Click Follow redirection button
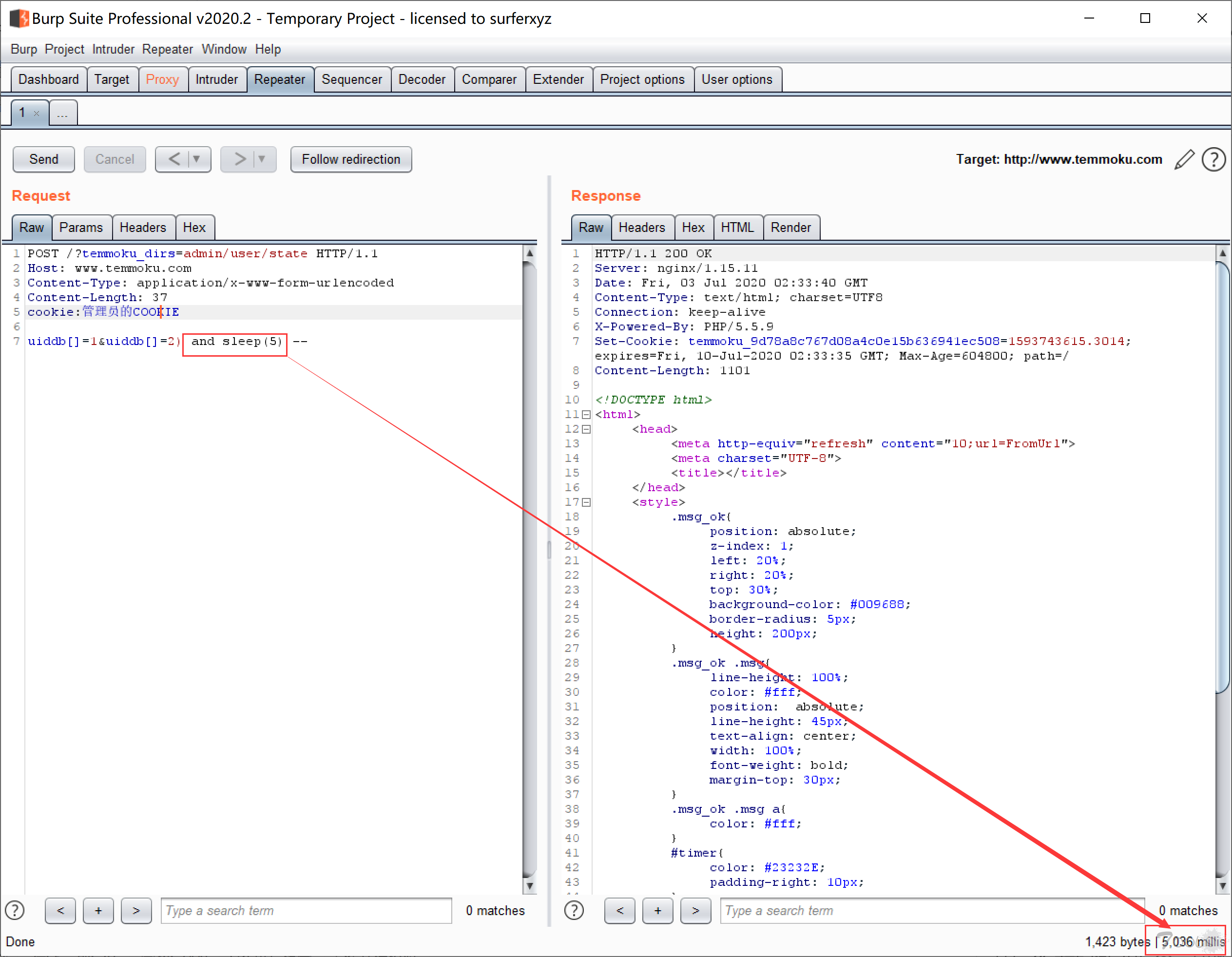 point(351,160)
